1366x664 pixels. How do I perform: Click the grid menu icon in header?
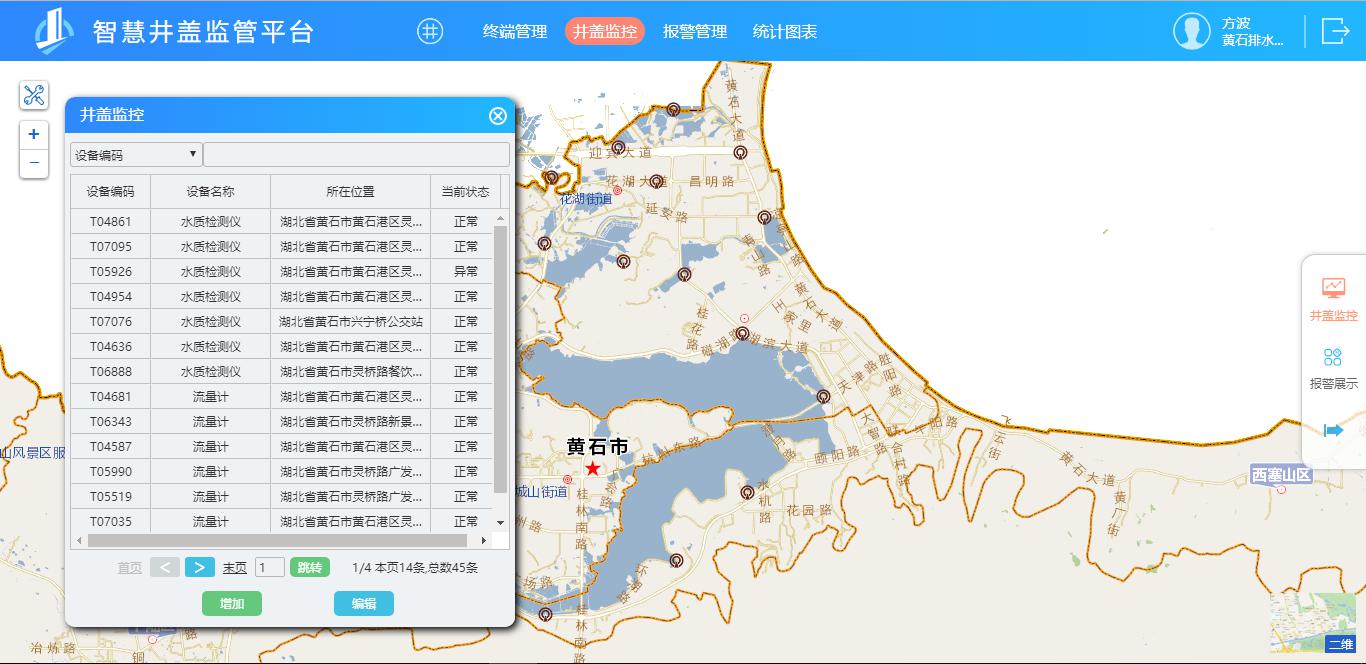click(x=429, y=31)
